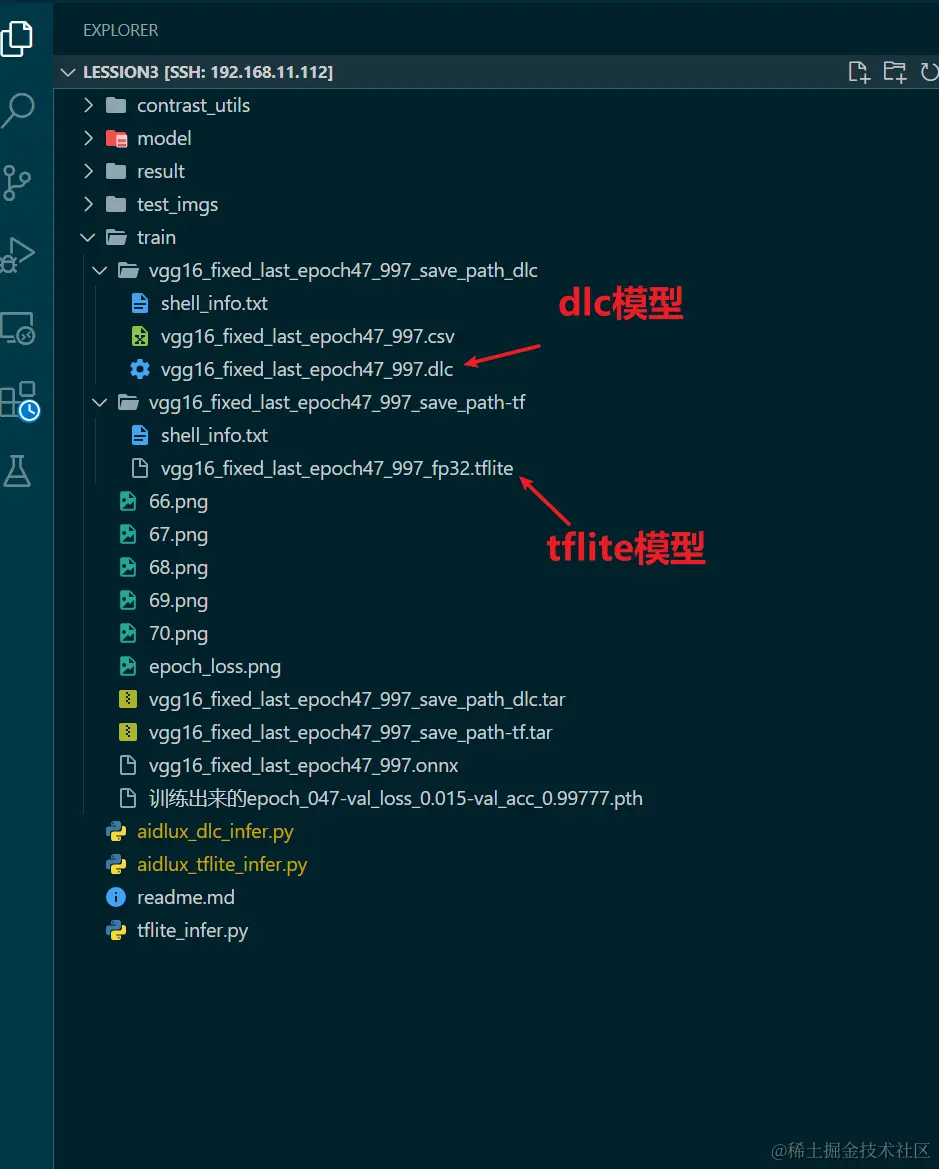Expand the contrast_utils folder chevron
This screenshot has width=939, height=1169.
[x=88, y=105]
